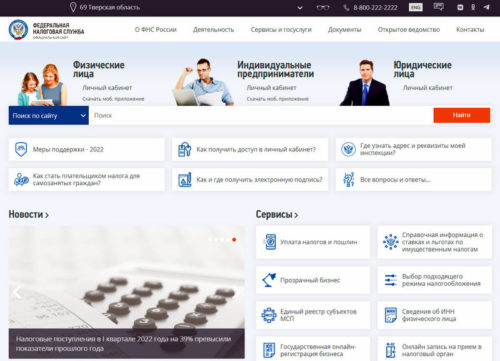Click the Сведения об ИНН icon
Viewport: 500px width, 361px height.
tap(391, 315)
